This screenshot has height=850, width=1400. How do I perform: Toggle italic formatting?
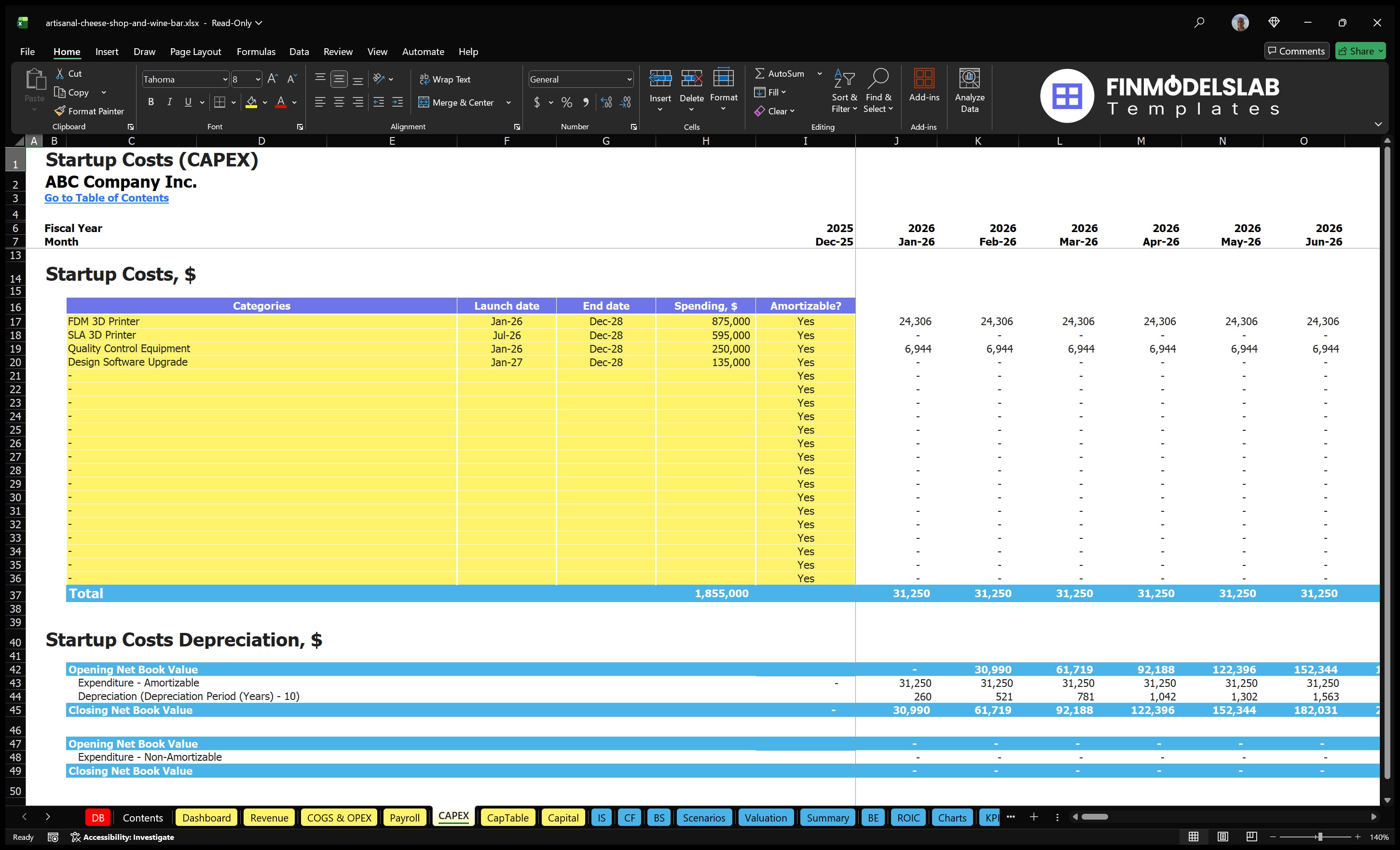(x=169, y=102)
